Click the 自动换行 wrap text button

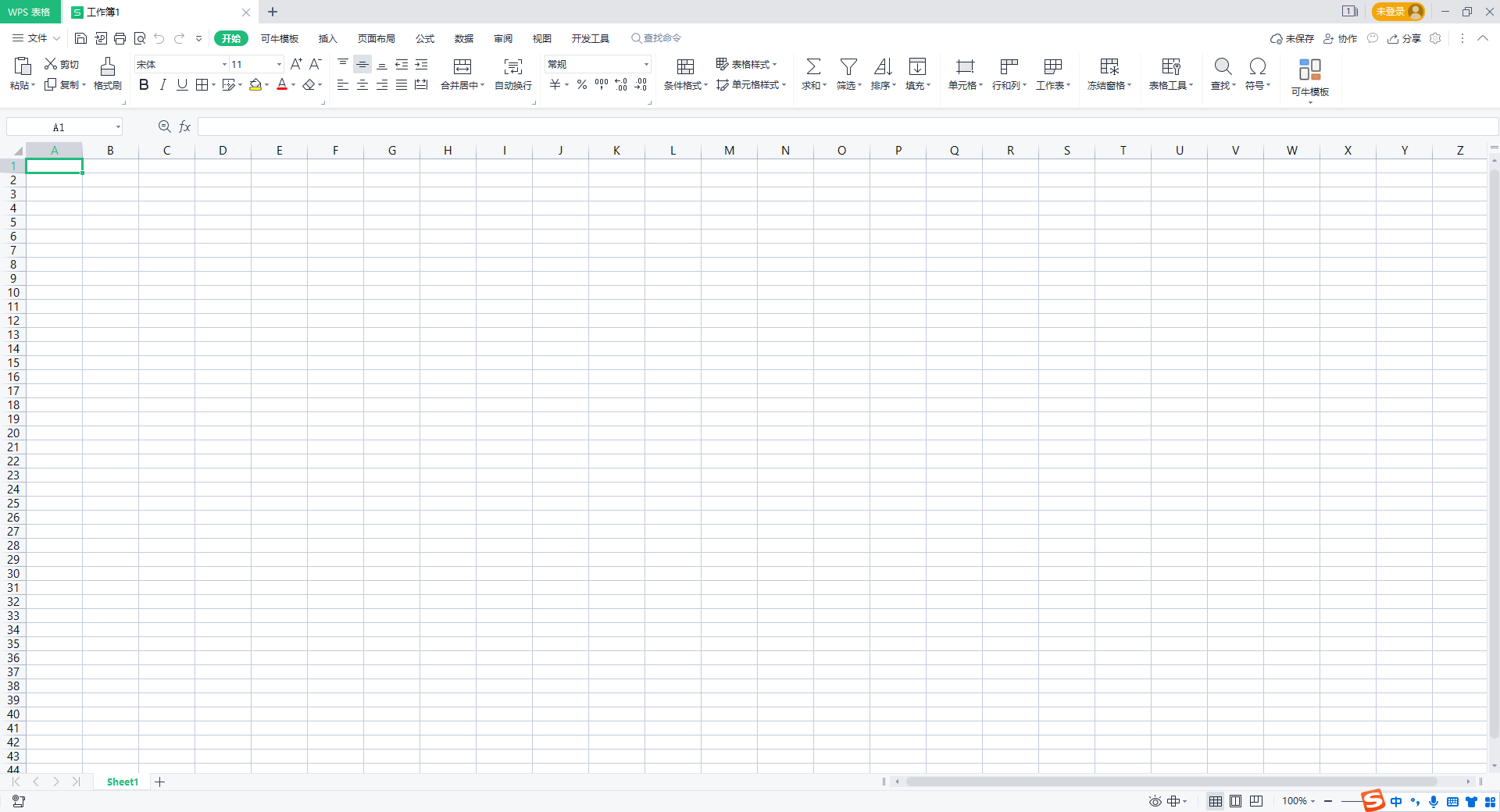click(513, 74)
